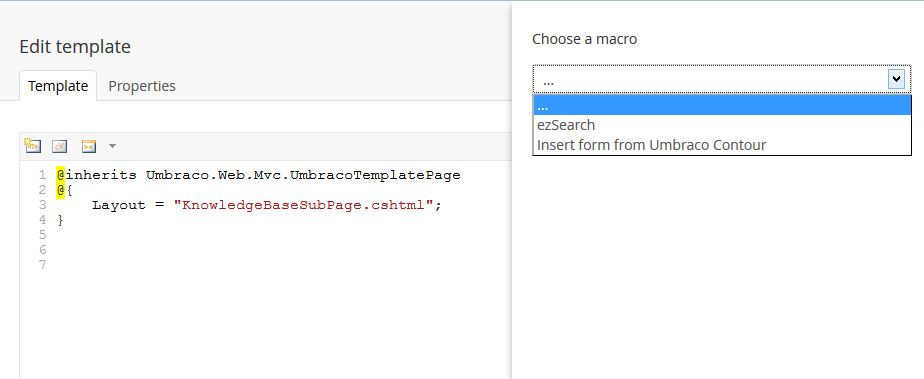Click the closing brace on line 4

[60, 220]
